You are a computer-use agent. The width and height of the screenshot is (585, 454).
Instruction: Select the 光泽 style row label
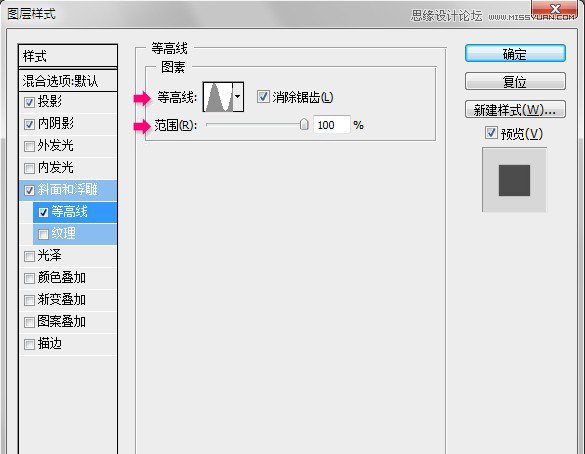(x=50, y=256)
